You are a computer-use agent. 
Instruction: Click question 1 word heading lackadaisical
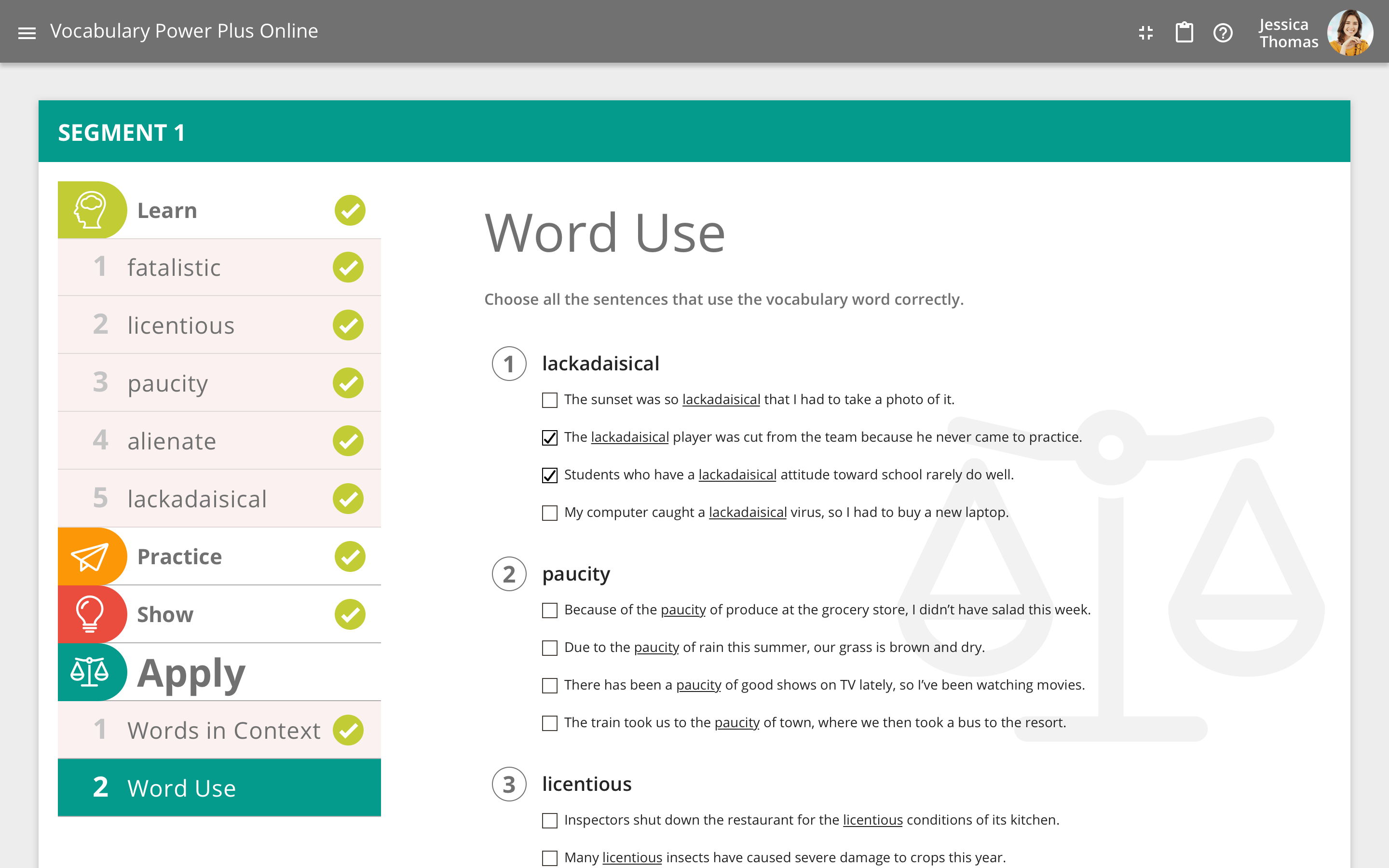(600, 364)
